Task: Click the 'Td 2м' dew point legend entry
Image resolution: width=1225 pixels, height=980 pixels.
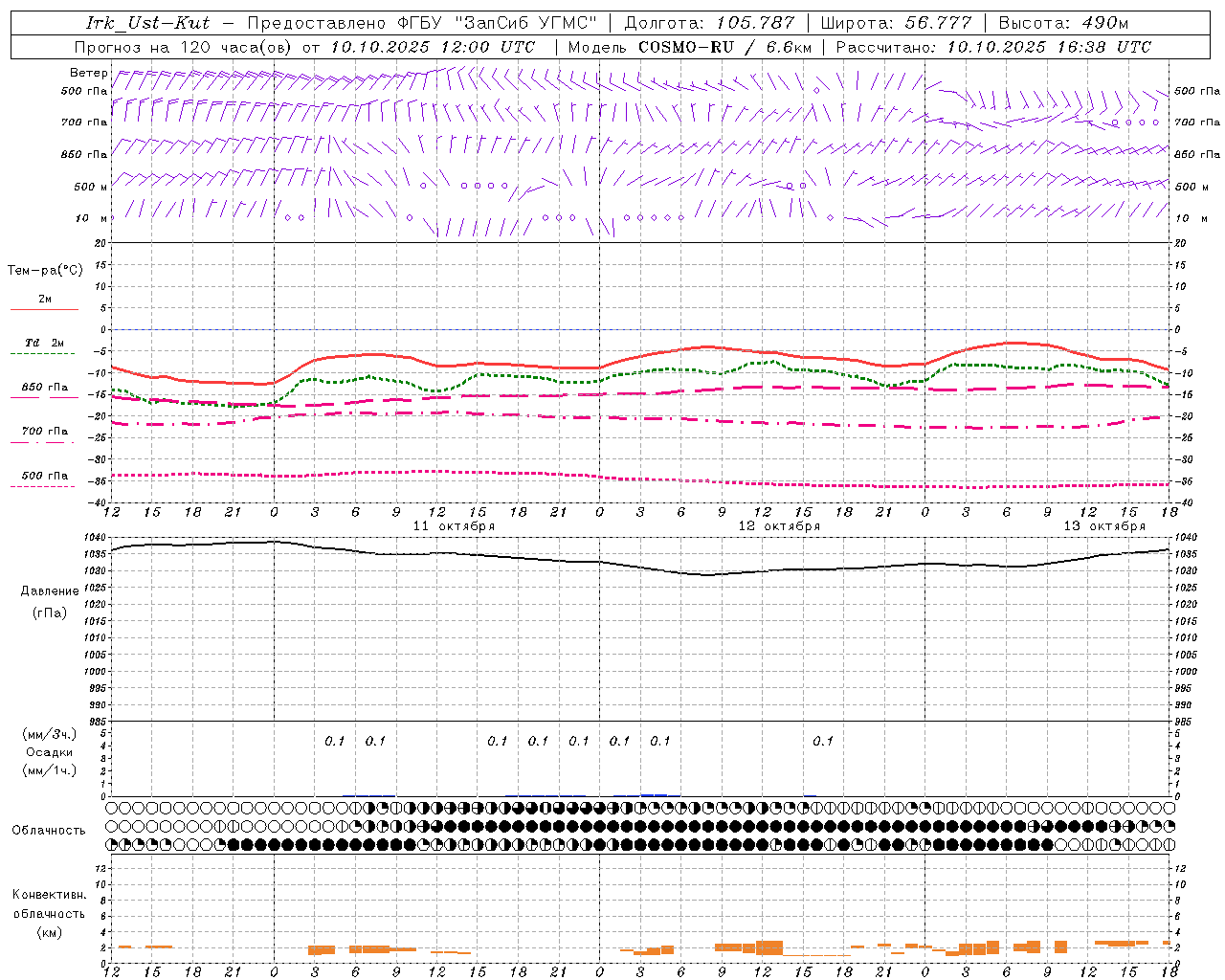Action: point(44,343)
